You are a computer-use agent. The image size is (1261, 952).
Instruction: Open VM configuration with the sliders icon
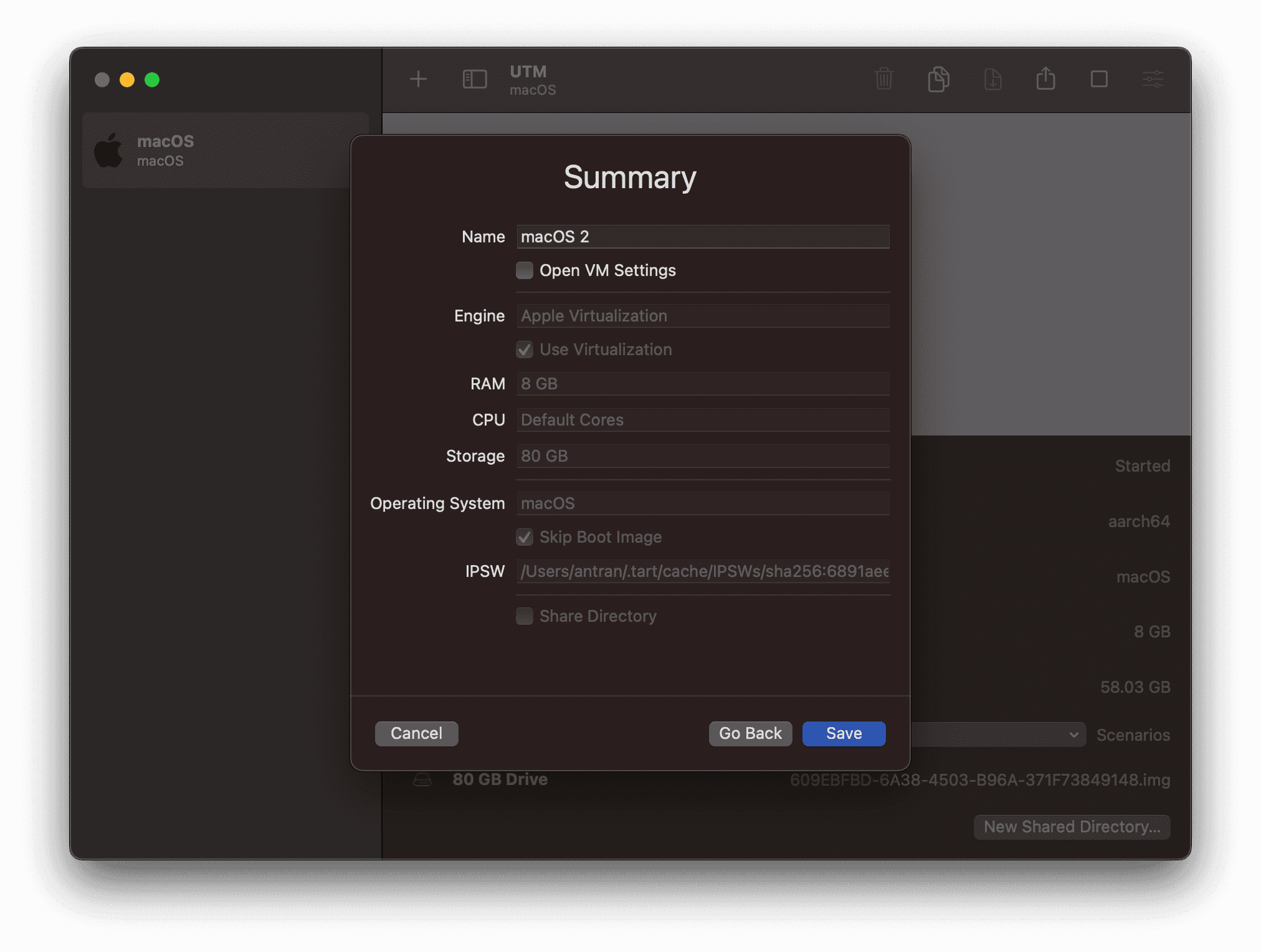(1152, 79)
